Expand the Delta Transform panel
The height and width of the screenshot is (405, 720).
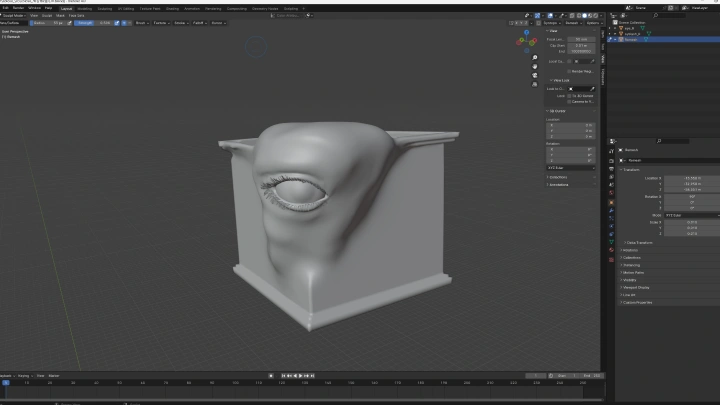(x=640, y=242)
